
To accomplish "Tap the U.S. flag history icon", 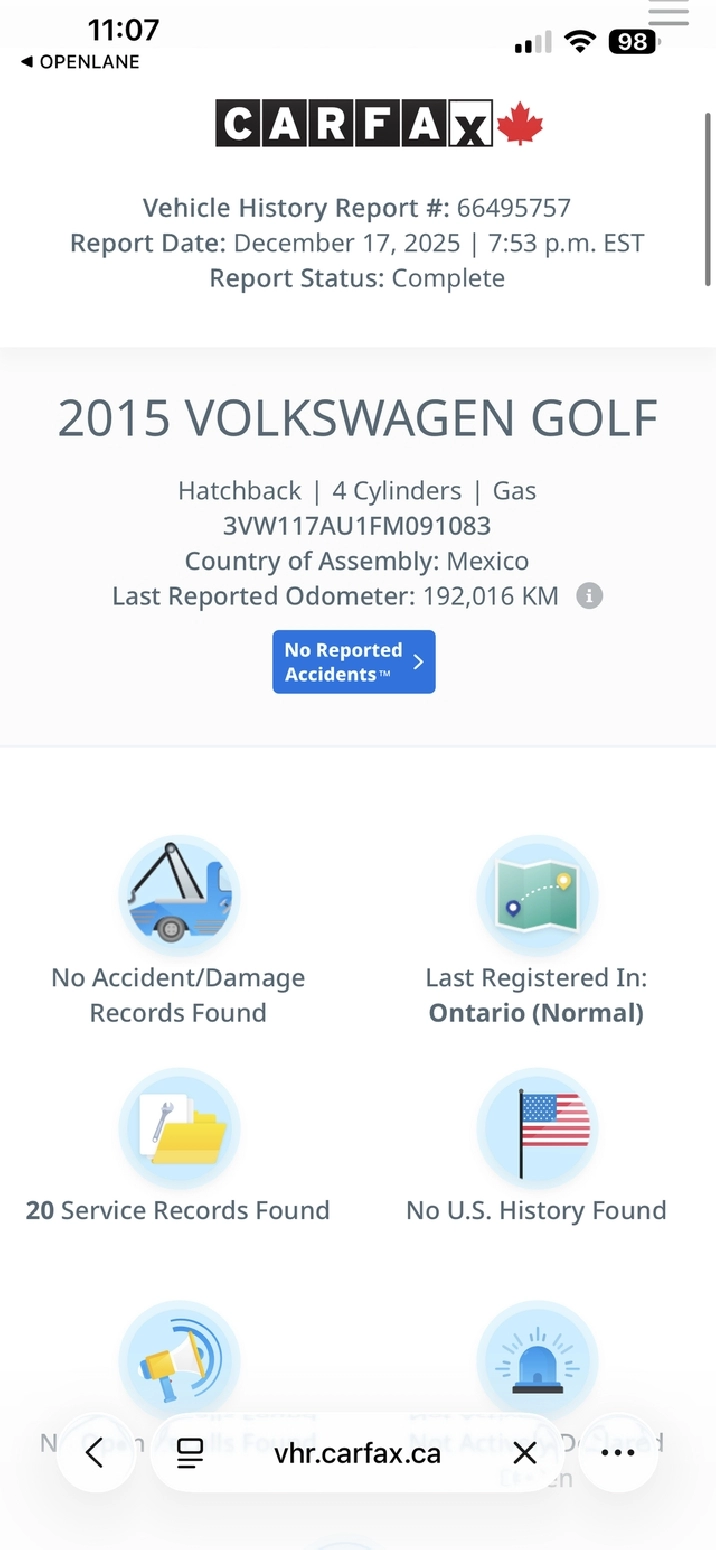I will pyautogui.click(x=537, y=1128).
